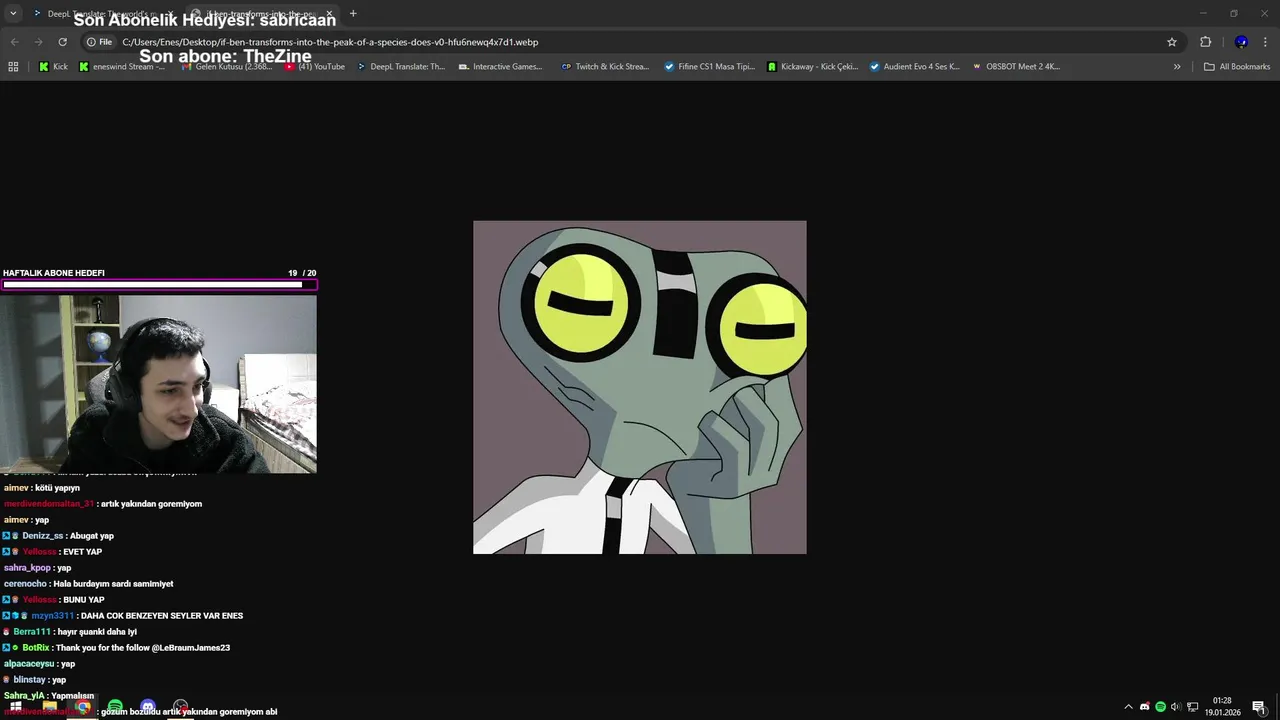
Task: Open the Audient Evo 4 bookmark
Action: tap(915, 67)
